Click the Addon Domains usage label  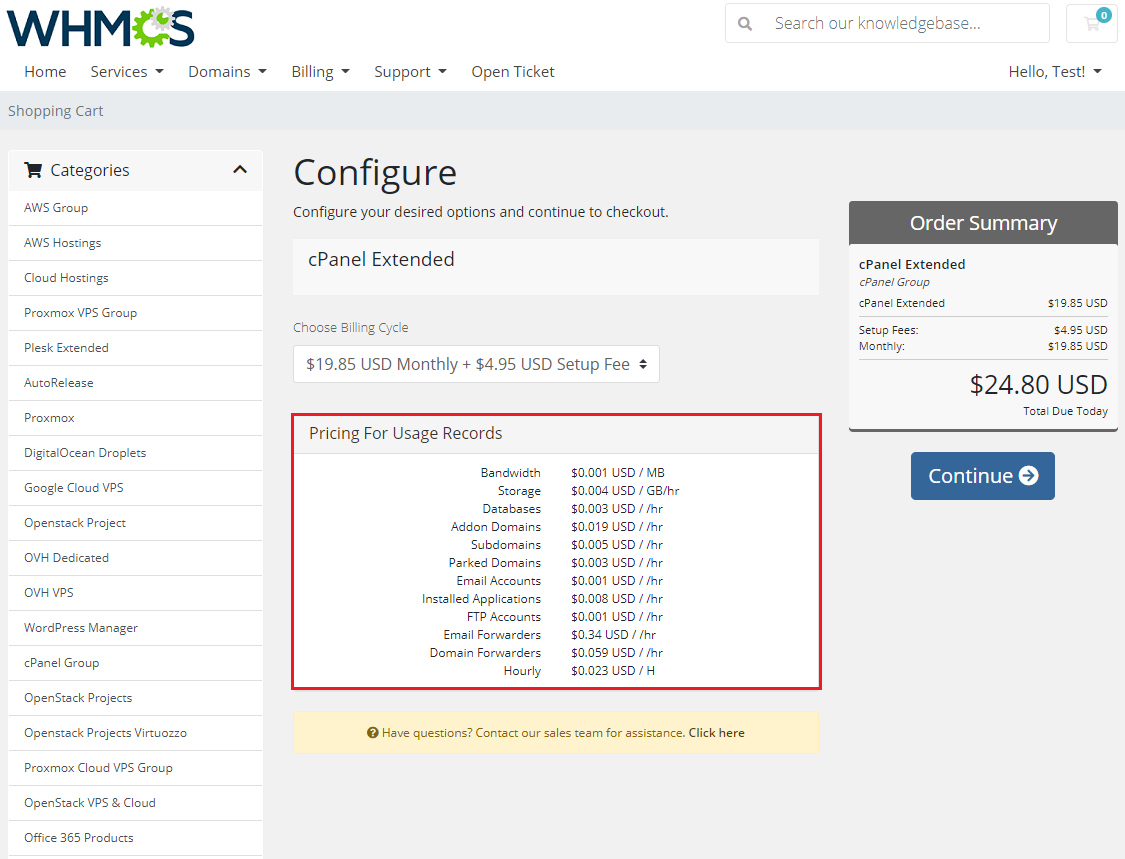coord(496,527)
